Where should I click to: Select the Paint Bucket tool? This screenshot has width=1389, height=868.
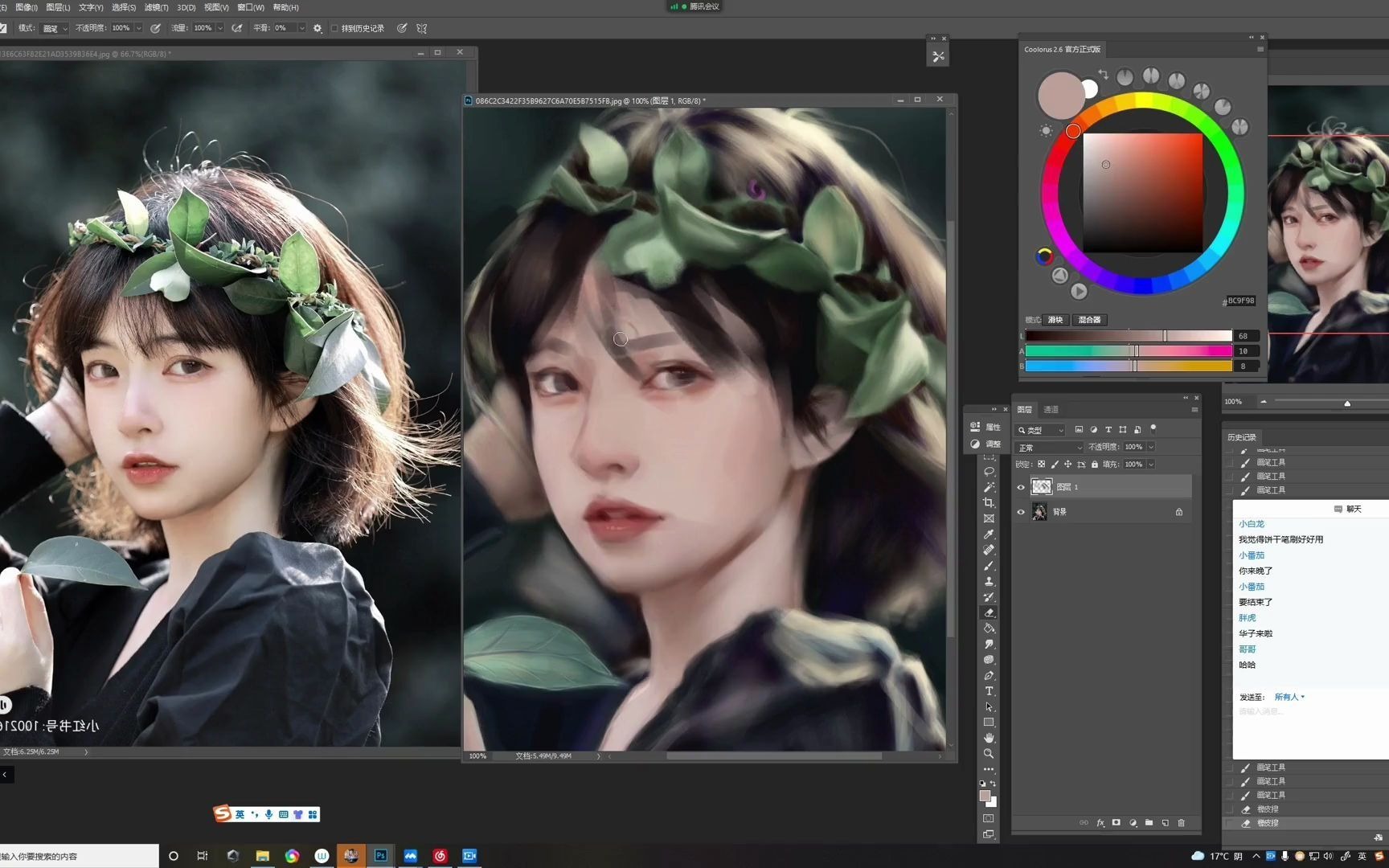tap(989, 628)
